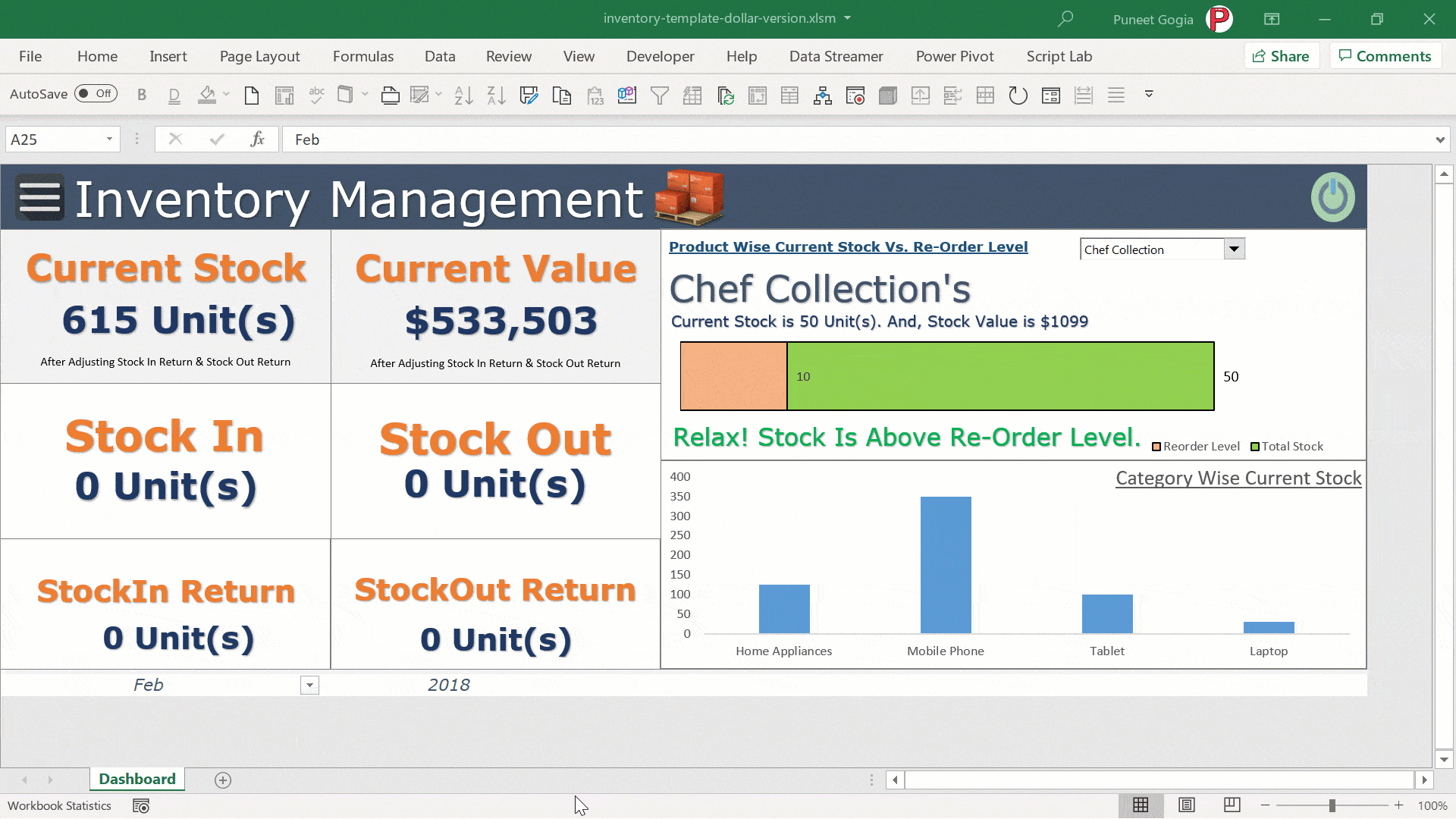The height and width of the screenshot is (819, 1456).
Task: Click the sort ascending icon in toolbar
Action: pos(463,94)
